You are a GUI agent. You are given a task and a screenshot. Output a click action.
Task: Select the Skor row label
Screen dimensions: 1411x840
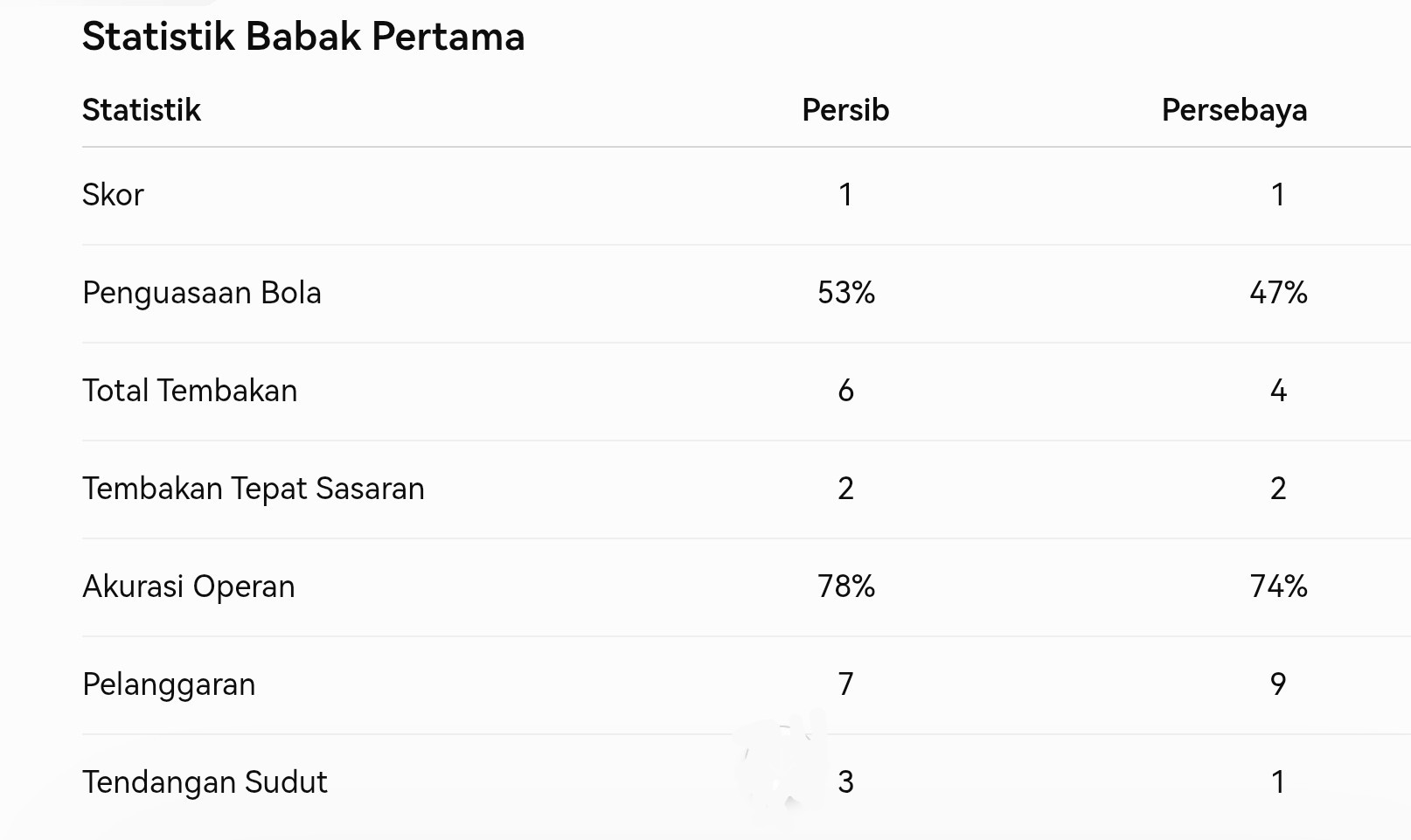point(113,194)
